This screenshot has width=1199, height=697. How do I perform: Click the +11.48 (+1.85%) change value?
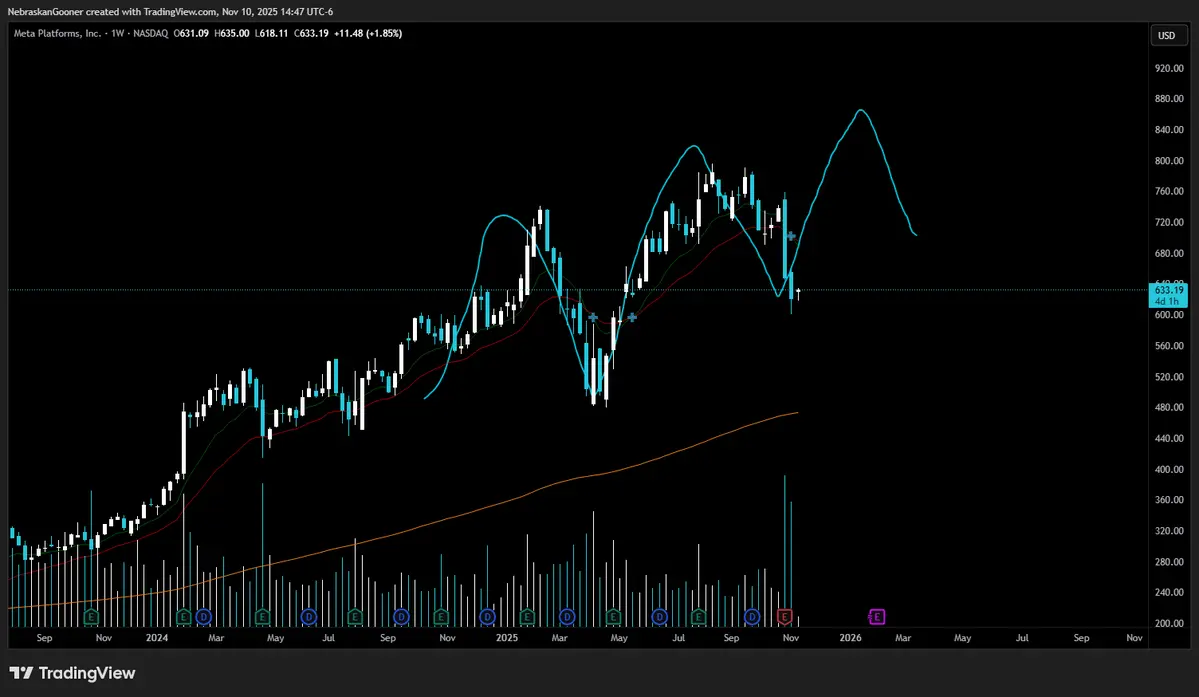[x=368, y=34]
